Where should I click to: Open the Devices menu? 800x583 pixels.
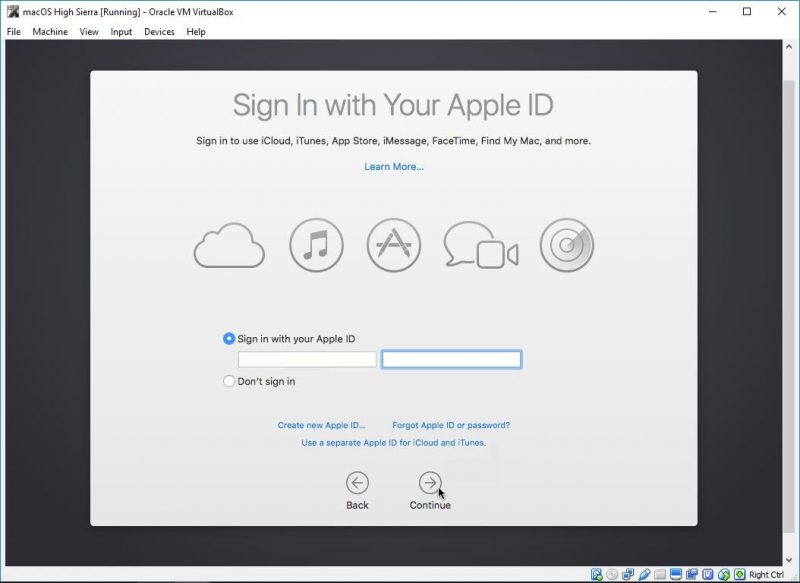[x=159, y=32]
